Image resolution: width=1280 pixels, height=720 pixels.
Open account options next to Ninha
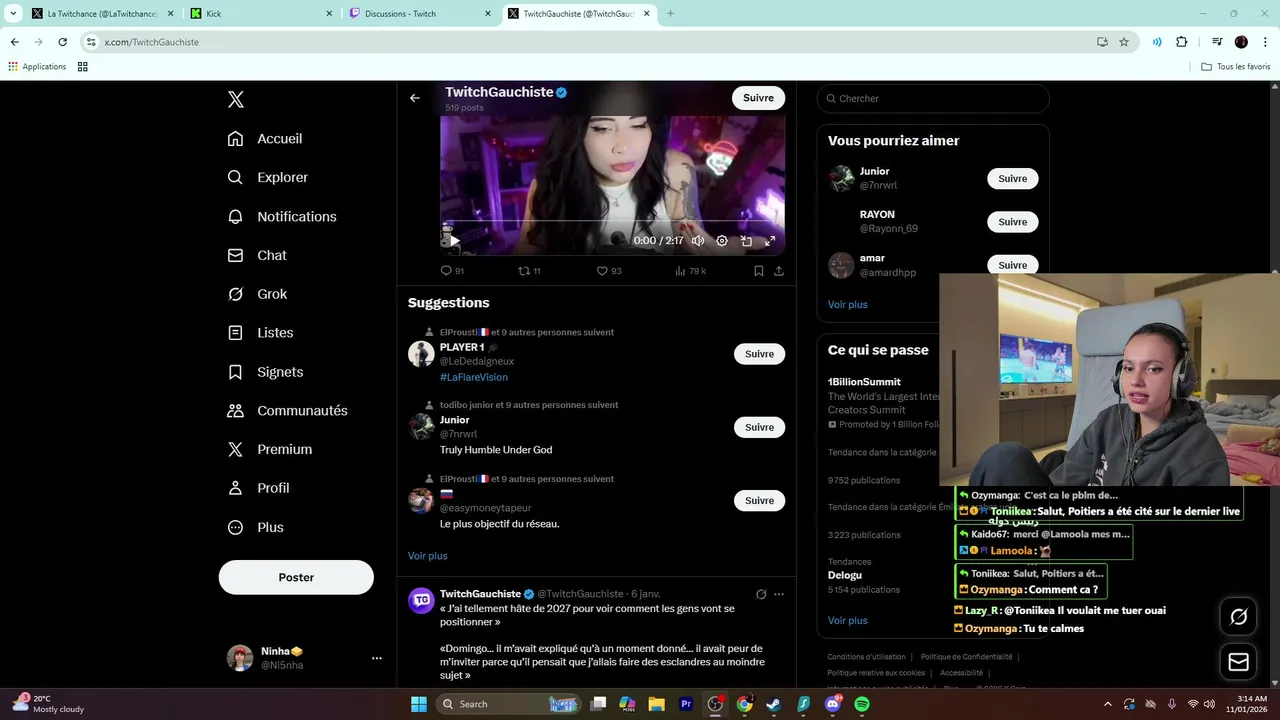(x=377, y=658)
